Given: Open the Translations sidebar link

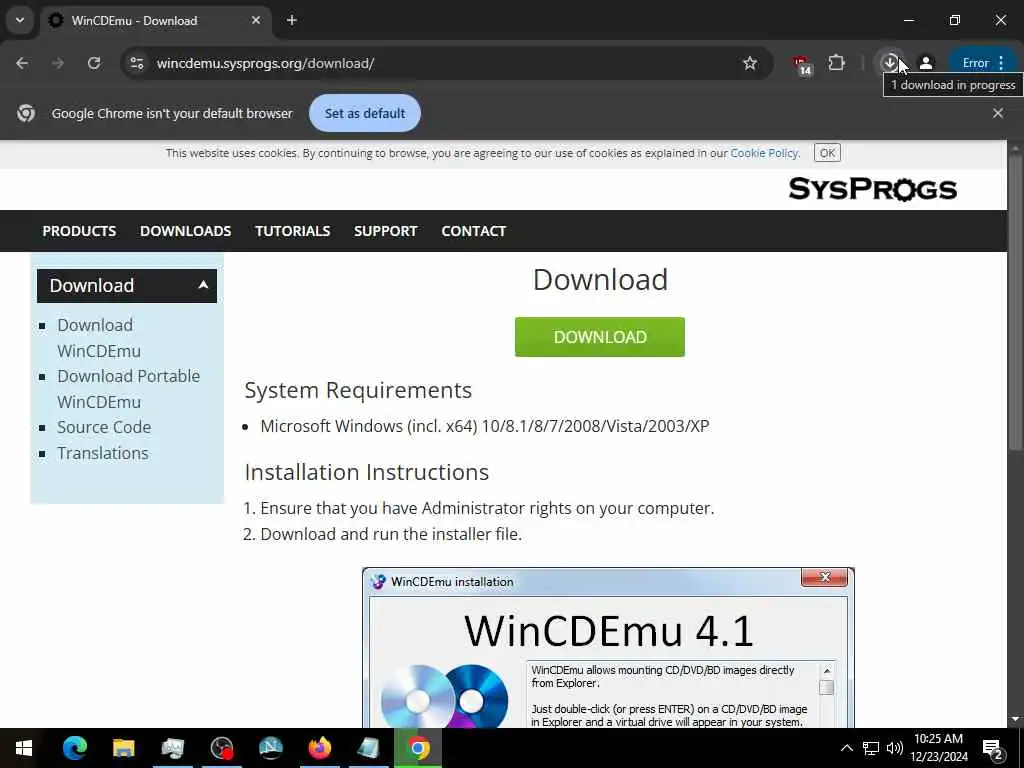Looking at the screenshot, I should (103, 453).
